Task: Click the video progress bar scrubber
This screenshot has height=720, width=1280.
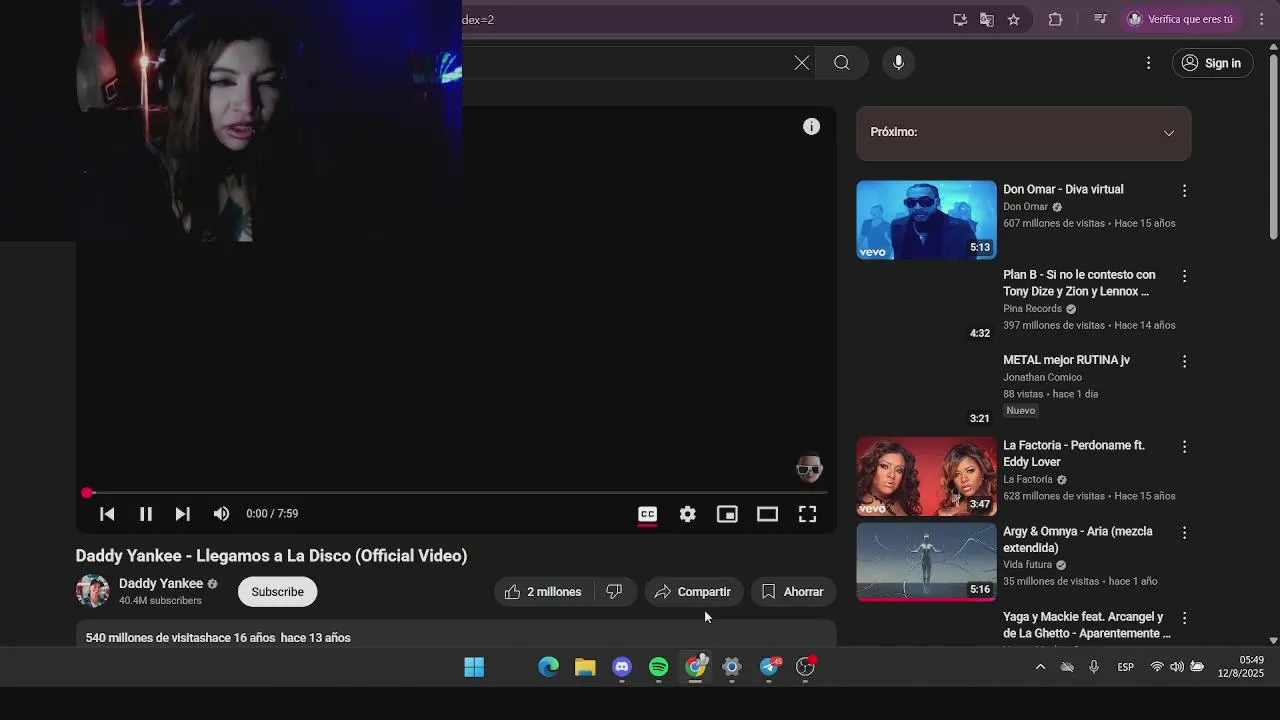Action: [87, 493]
